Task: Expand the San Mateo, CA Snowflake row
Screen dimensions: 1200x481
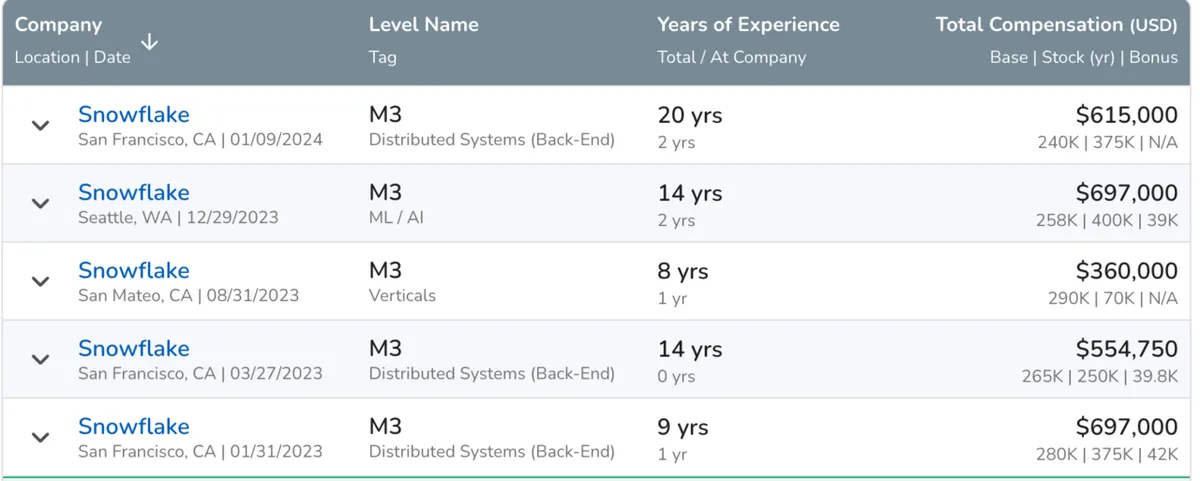Action: pos(40,282)
